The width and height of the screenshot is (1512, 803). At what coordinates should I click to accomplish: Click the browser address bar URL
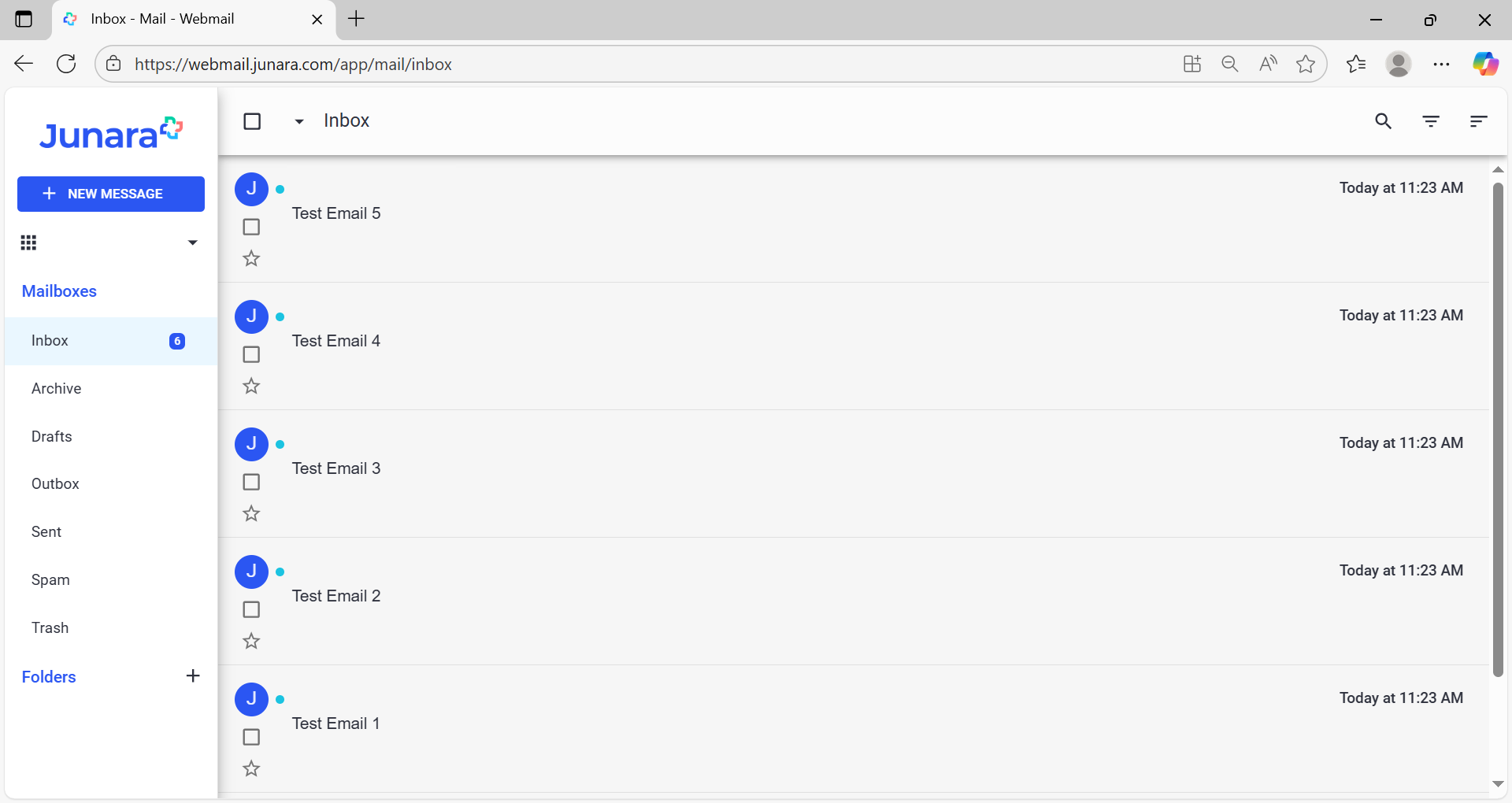293,65
